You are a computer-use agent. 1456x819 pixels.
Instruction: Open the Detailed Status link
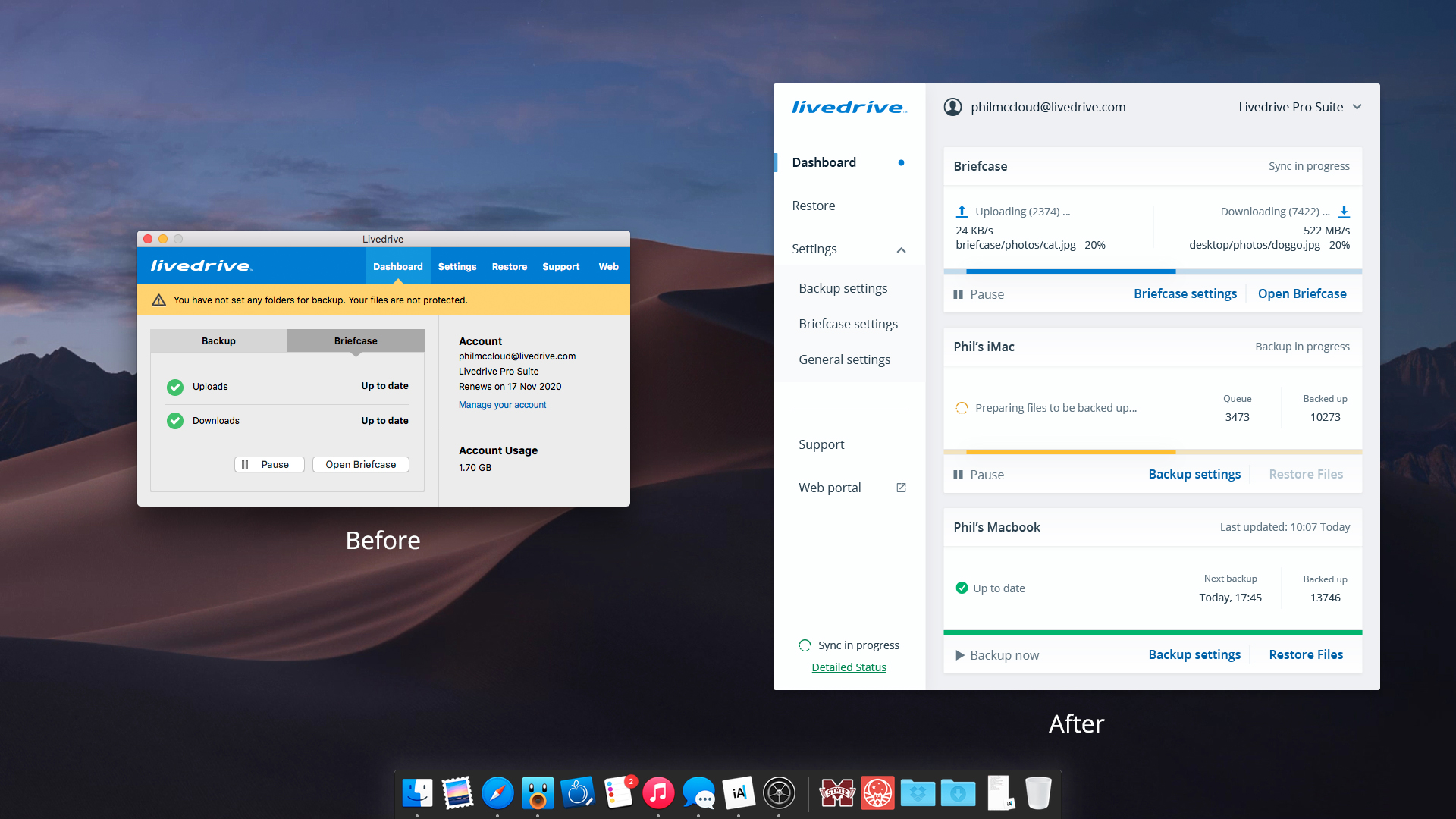pos(849,667)
